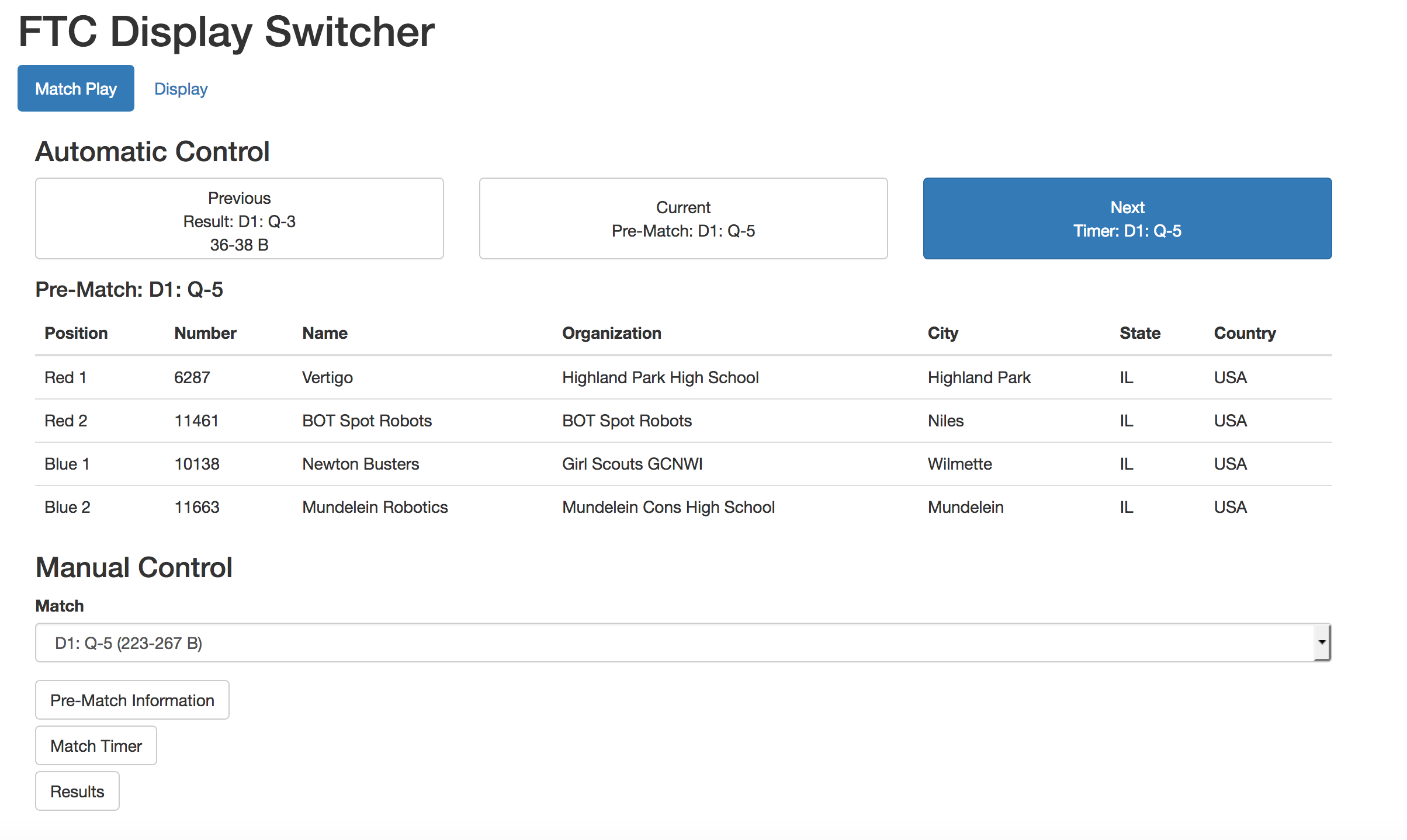Click the Position column header
The image size is (1407, 840).
pyautogui.click(x=75, y=333)
